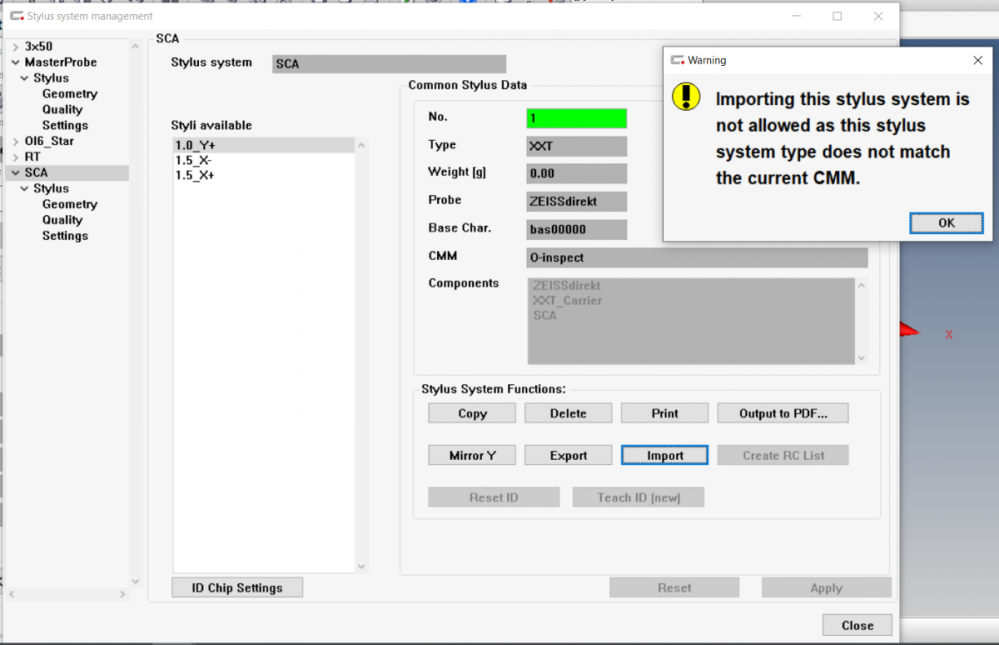
Task: Expand the 3x50 tree node
Action: coord(15,47)
